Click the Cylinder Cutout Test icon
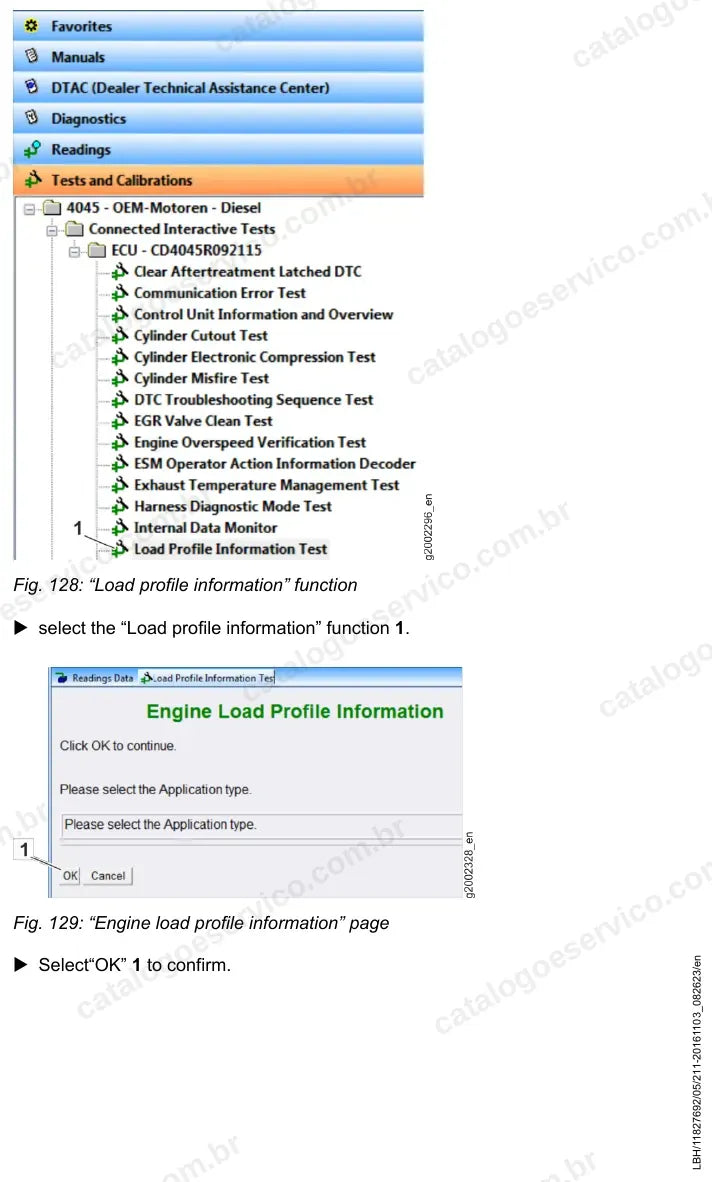 point(120,335)
